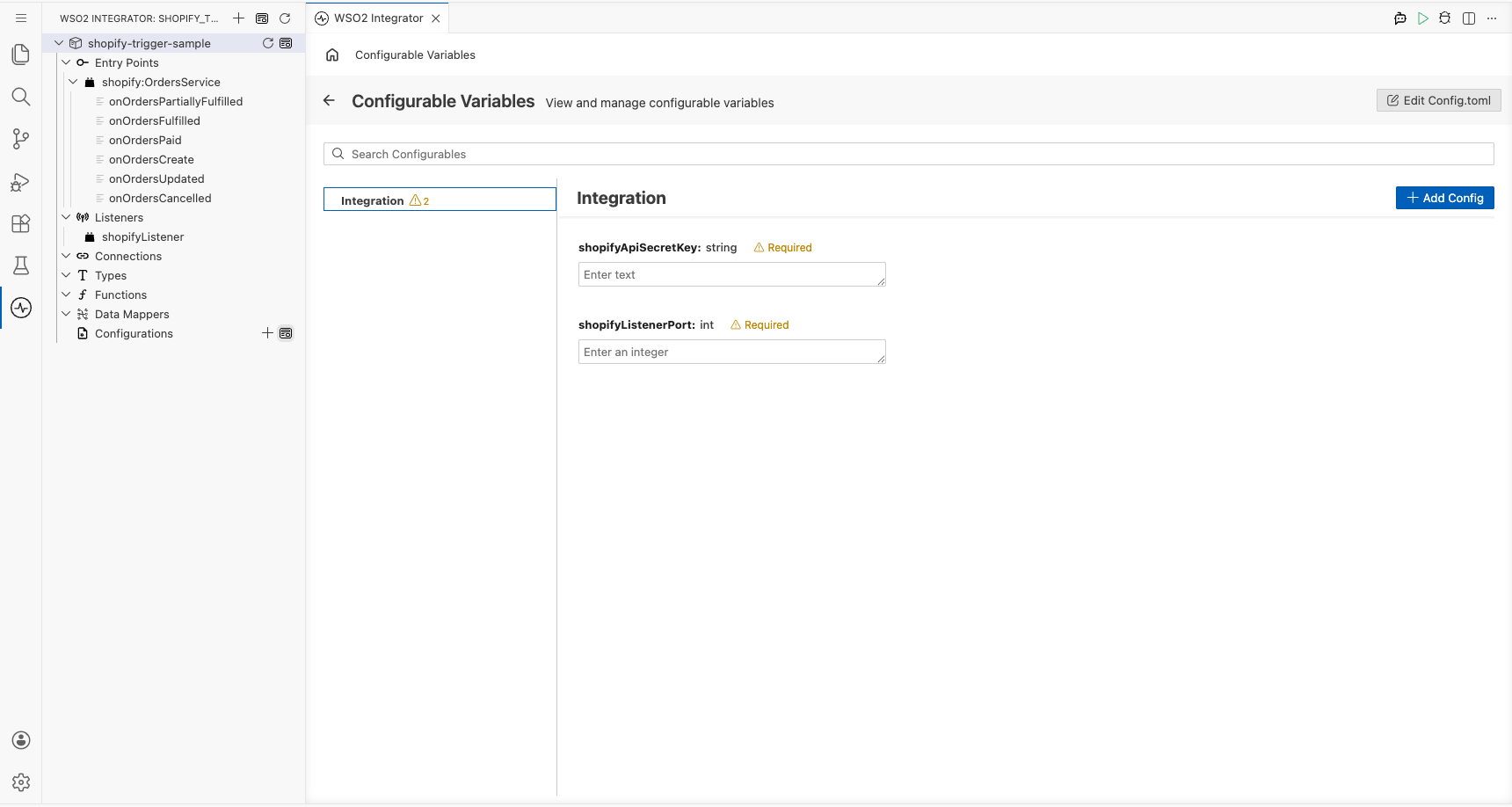Open the more actions ellipsis
This screenshot has width=1512, height=807.
click(x=1492, y=18)
